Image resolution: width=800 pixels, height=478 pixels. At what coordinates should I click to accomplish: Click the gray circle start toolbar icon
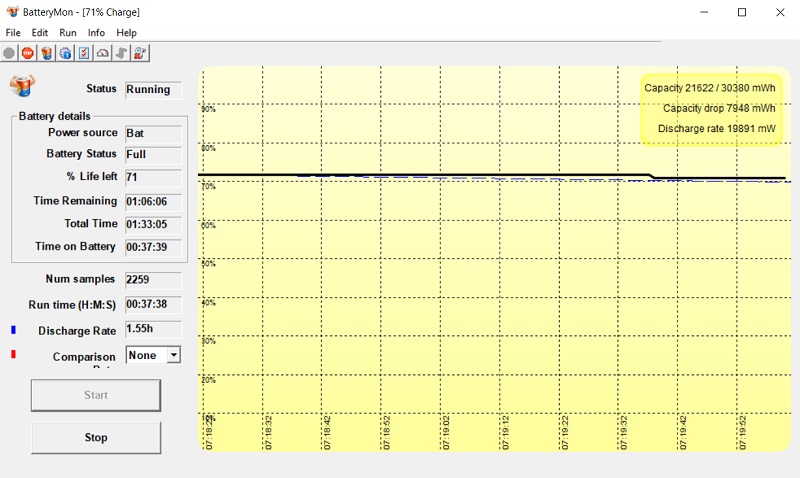(x=9, y=53)
